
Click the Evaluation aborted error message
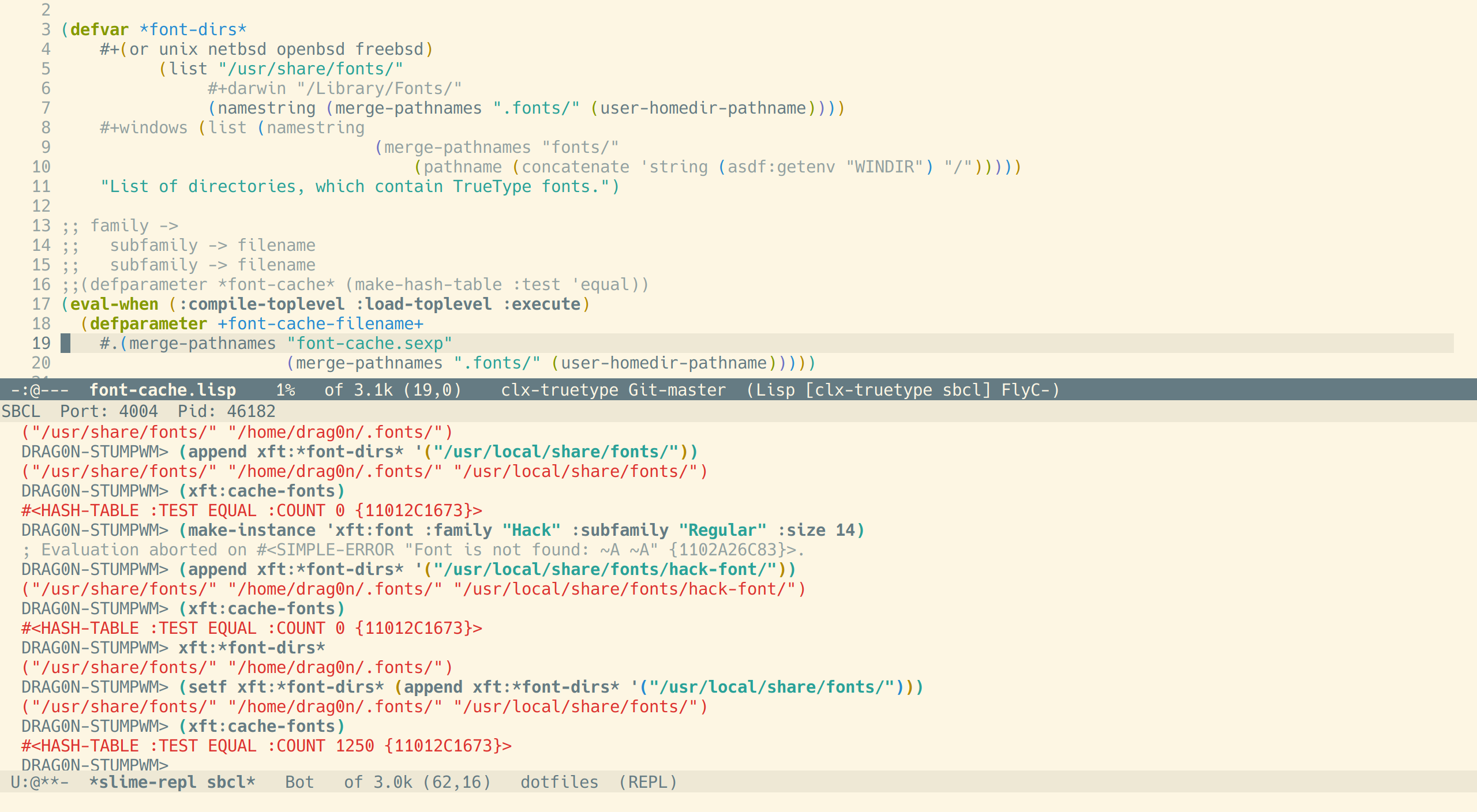(414, 550)
